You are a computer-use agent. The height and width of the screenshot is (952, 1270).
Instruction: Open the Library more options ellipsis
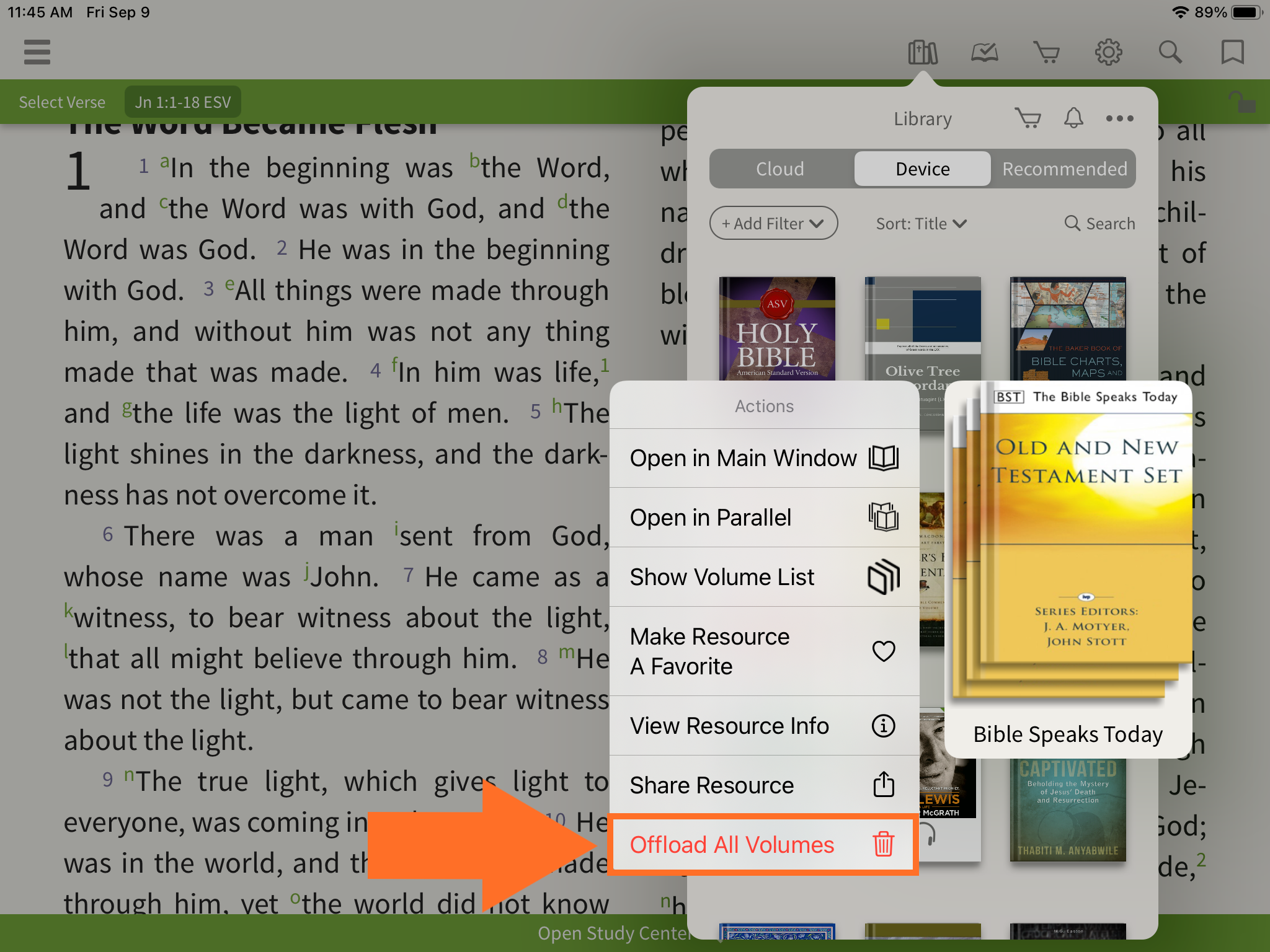(x=1120, y=118)
